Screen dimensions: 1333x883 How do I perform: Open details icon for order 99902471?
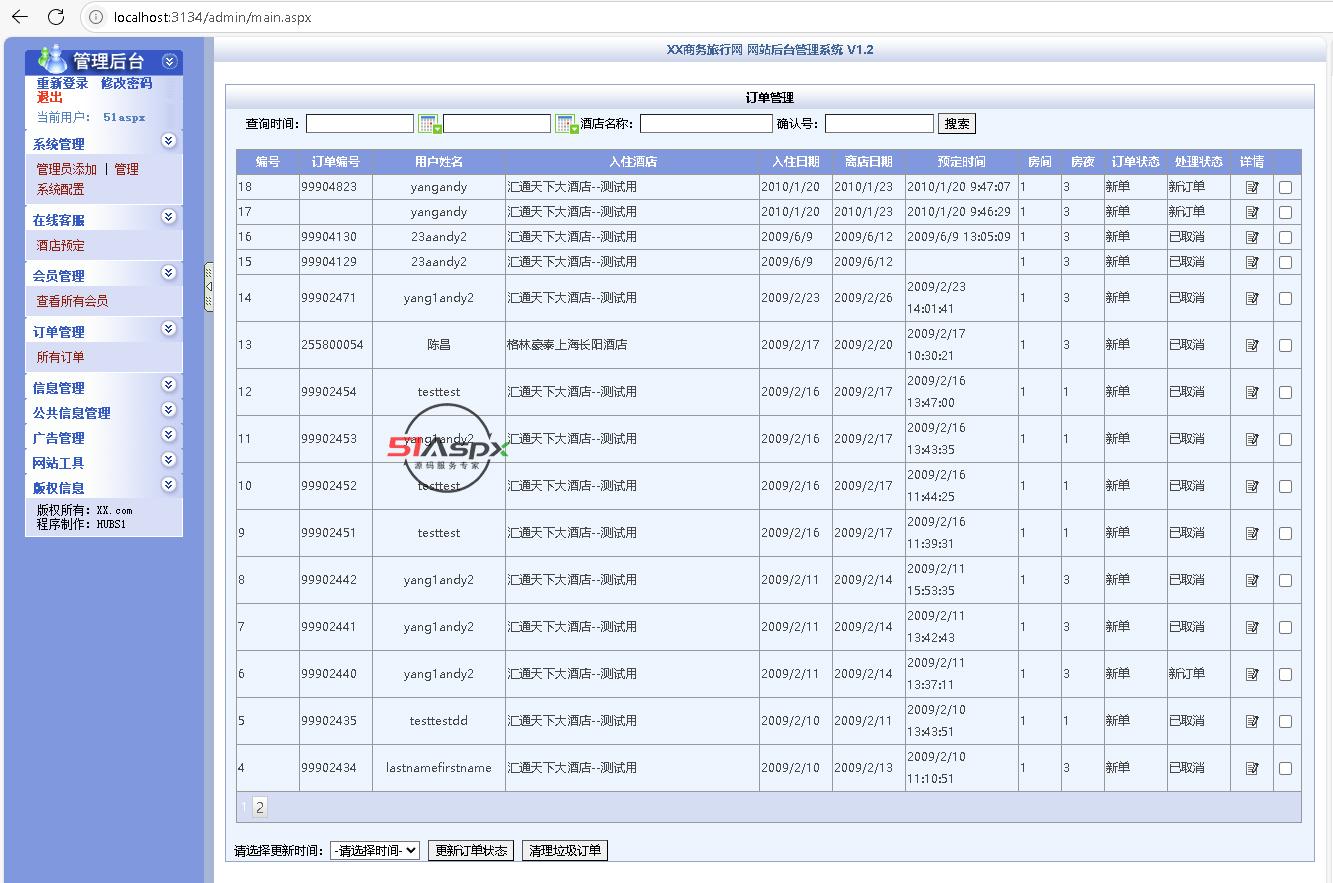click(1252, 298)
